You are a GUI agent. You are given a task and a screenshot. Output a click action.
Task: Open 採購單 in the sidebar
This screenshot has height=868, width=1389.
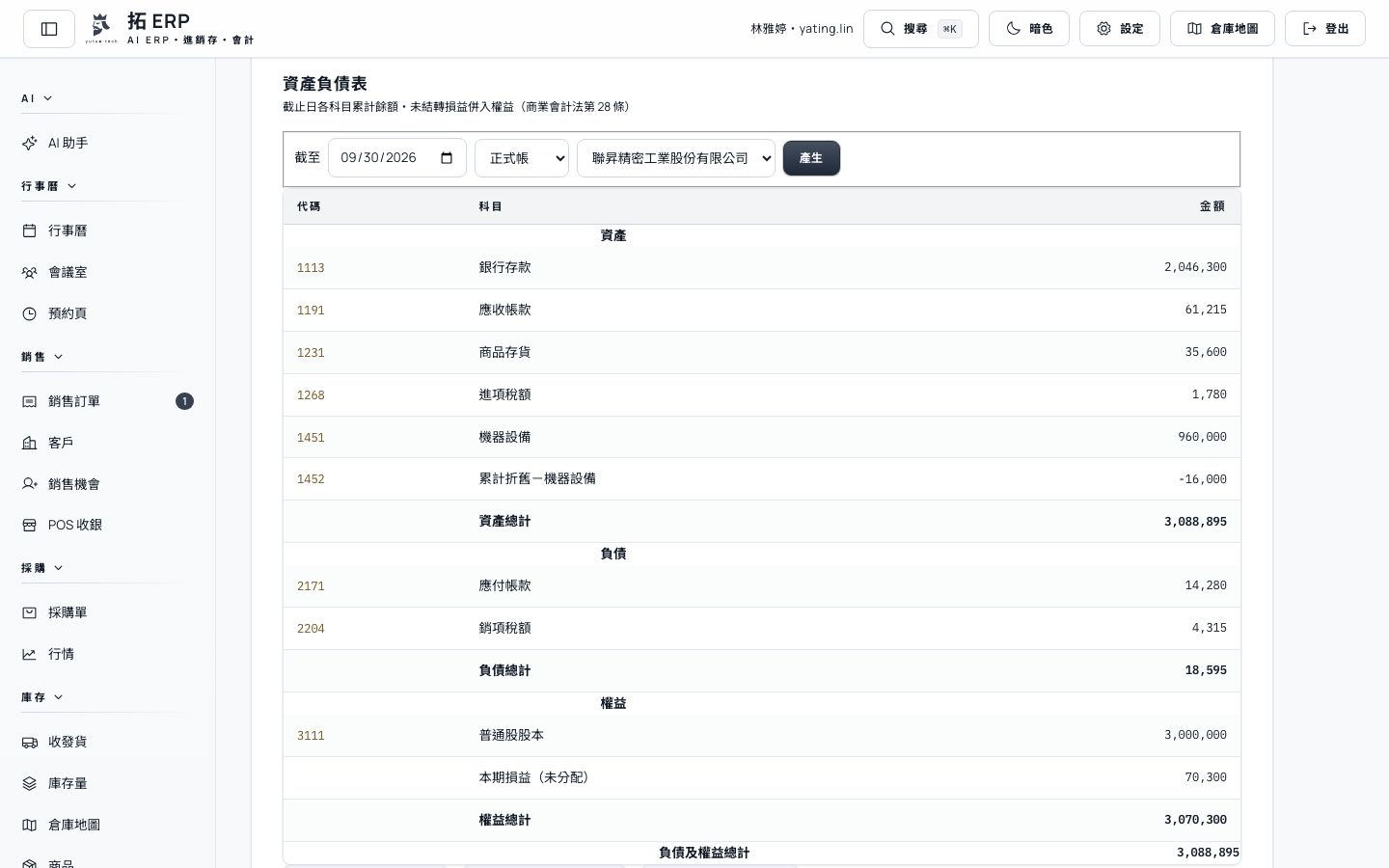point(108,612)
